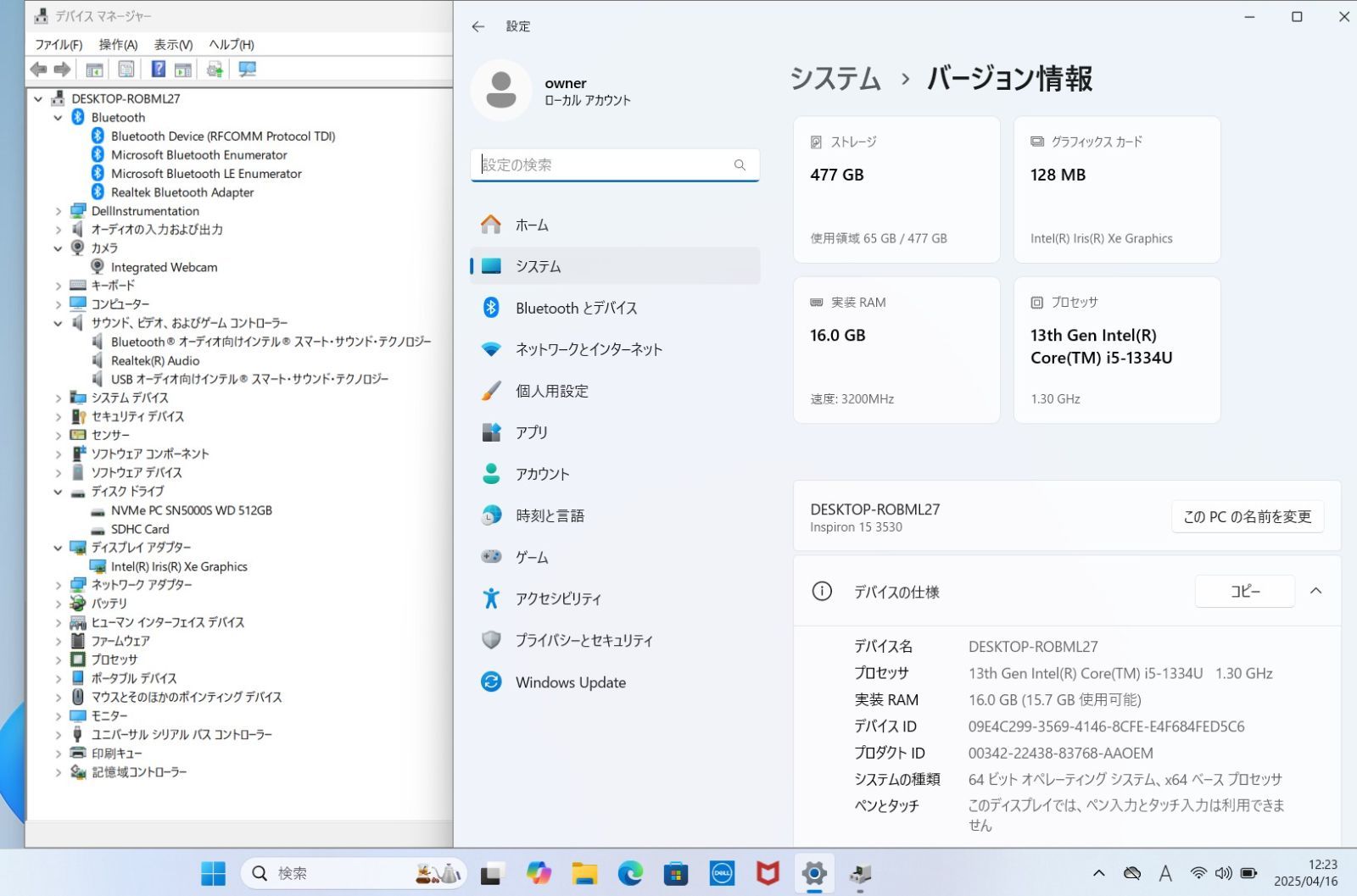This screenshot has width=1357, height=896.
Task: Open 時刻と言語 settings page
Action: [615, 515]
